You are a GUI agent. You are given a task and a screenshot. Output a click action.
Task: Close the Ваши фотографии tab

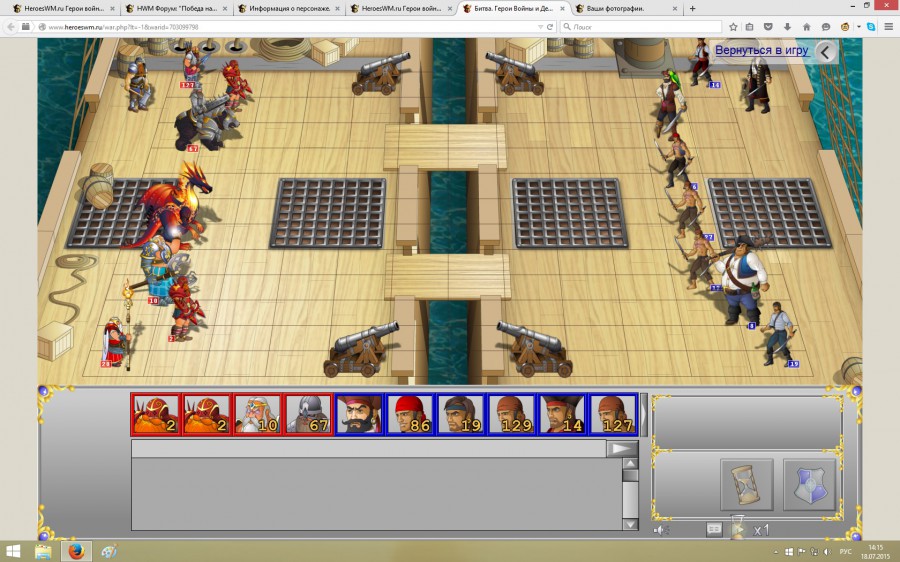[674, 9]
